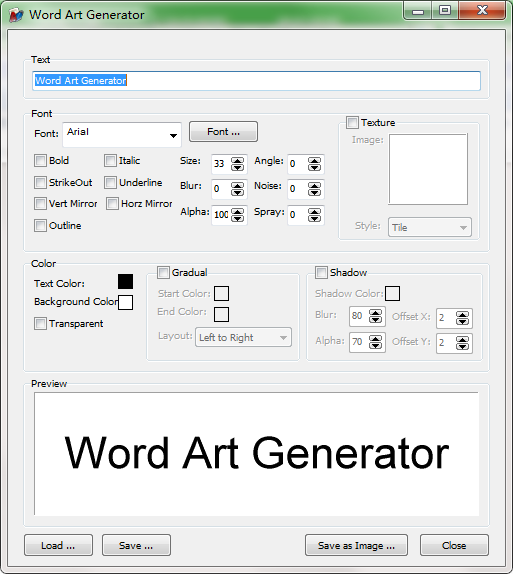Click inside the Text input field
This screenshot has height=574, width=513.
[256, 81]
